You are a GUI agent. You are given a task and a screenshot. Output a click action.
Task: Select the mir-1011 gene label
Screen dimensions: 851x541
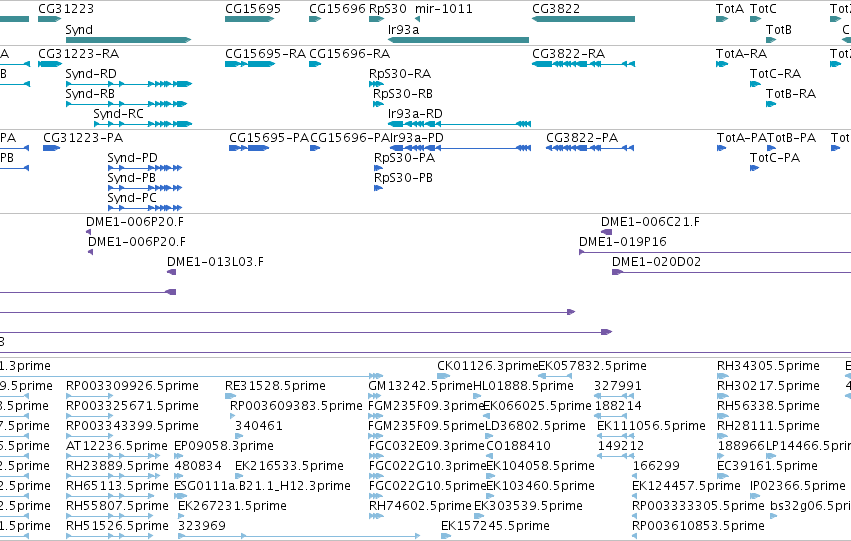pyautogui.click(x=443, y=9)
